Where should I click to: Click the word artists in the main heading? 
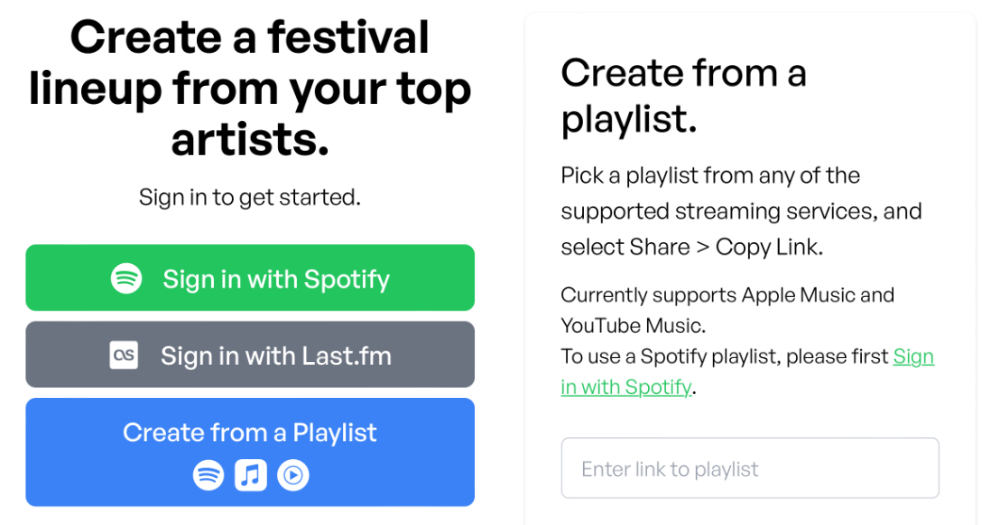[x=250, y=139]
